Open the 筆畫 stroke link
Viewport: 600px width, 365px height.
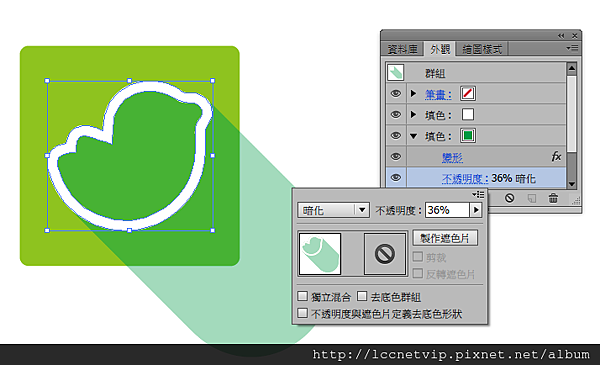[x=438, y=94]
